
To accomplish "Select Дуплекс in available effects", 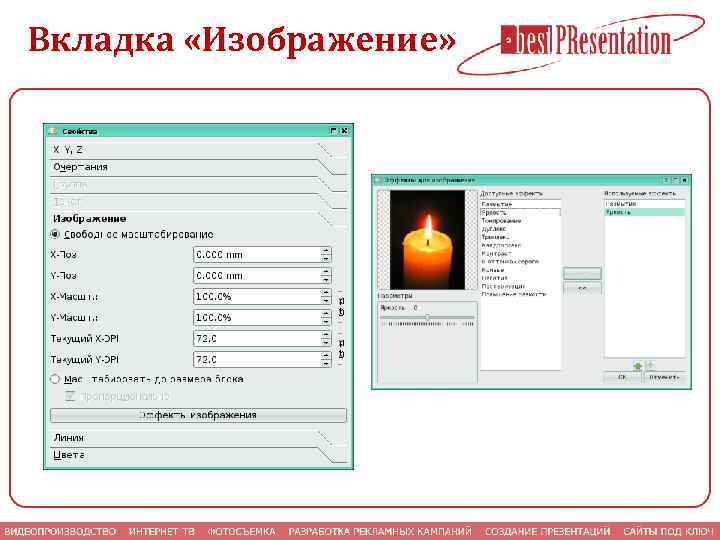I will click(x=520, y=229).
